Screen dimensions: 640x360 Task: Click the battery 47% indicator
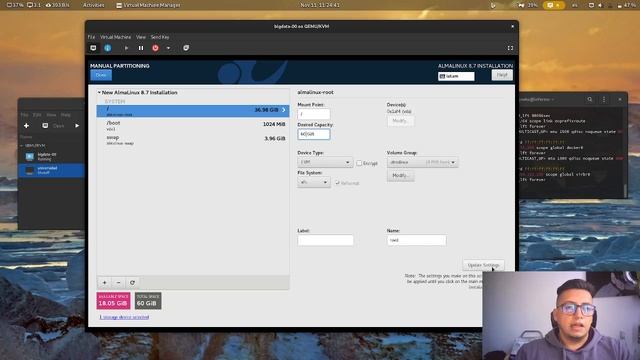pyautogui.click(x=627, y=5)
